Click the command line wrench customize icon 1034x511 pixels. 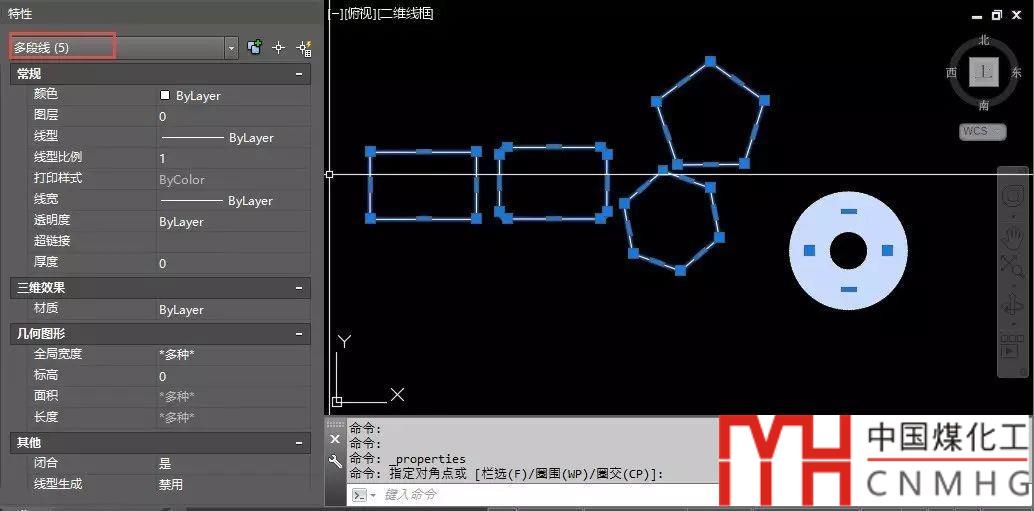[x=335, y=461]
